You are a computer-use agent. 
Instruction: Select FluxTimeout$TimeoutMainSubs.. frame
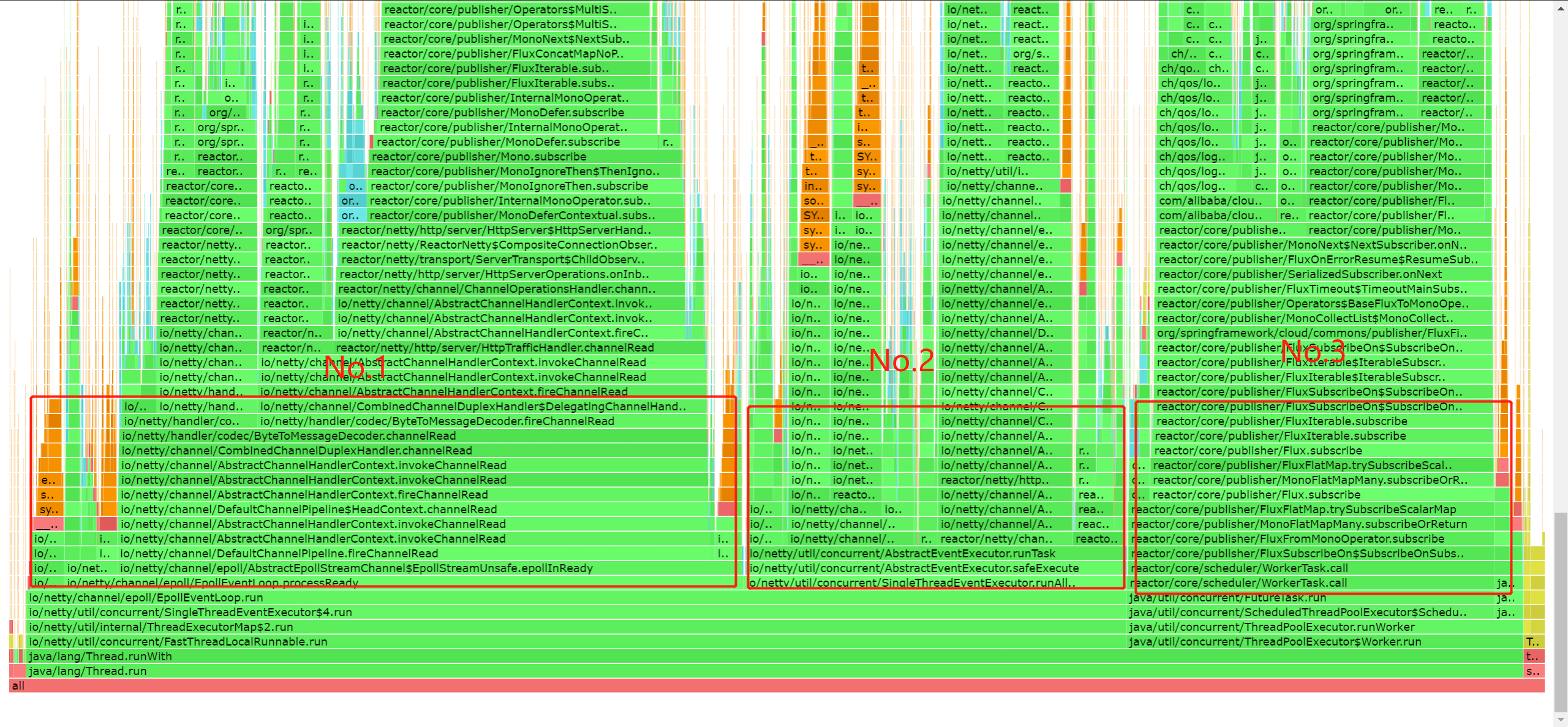click(x=1323, y=288)
